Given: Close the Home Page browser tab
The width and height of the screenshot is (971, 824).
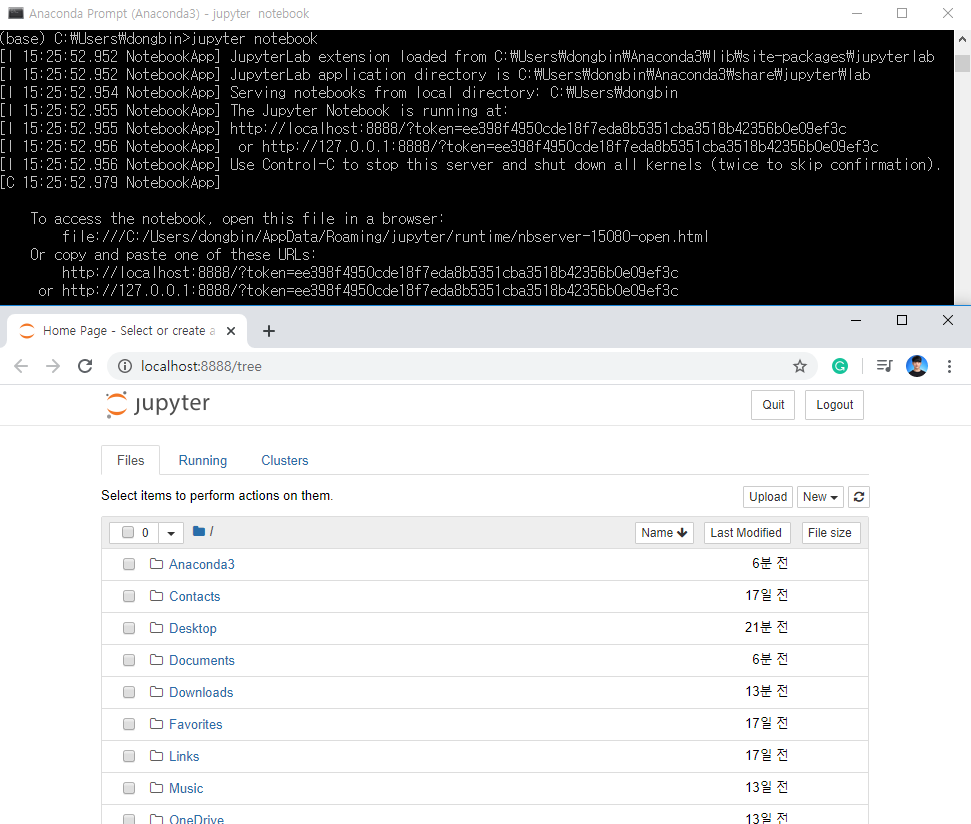Looking at the screenshot, I should (x=231, y=331).
